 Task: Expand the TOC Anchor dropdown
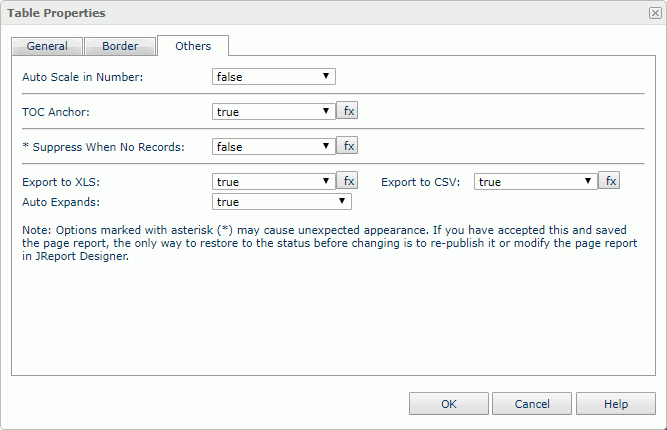point(274,111)
